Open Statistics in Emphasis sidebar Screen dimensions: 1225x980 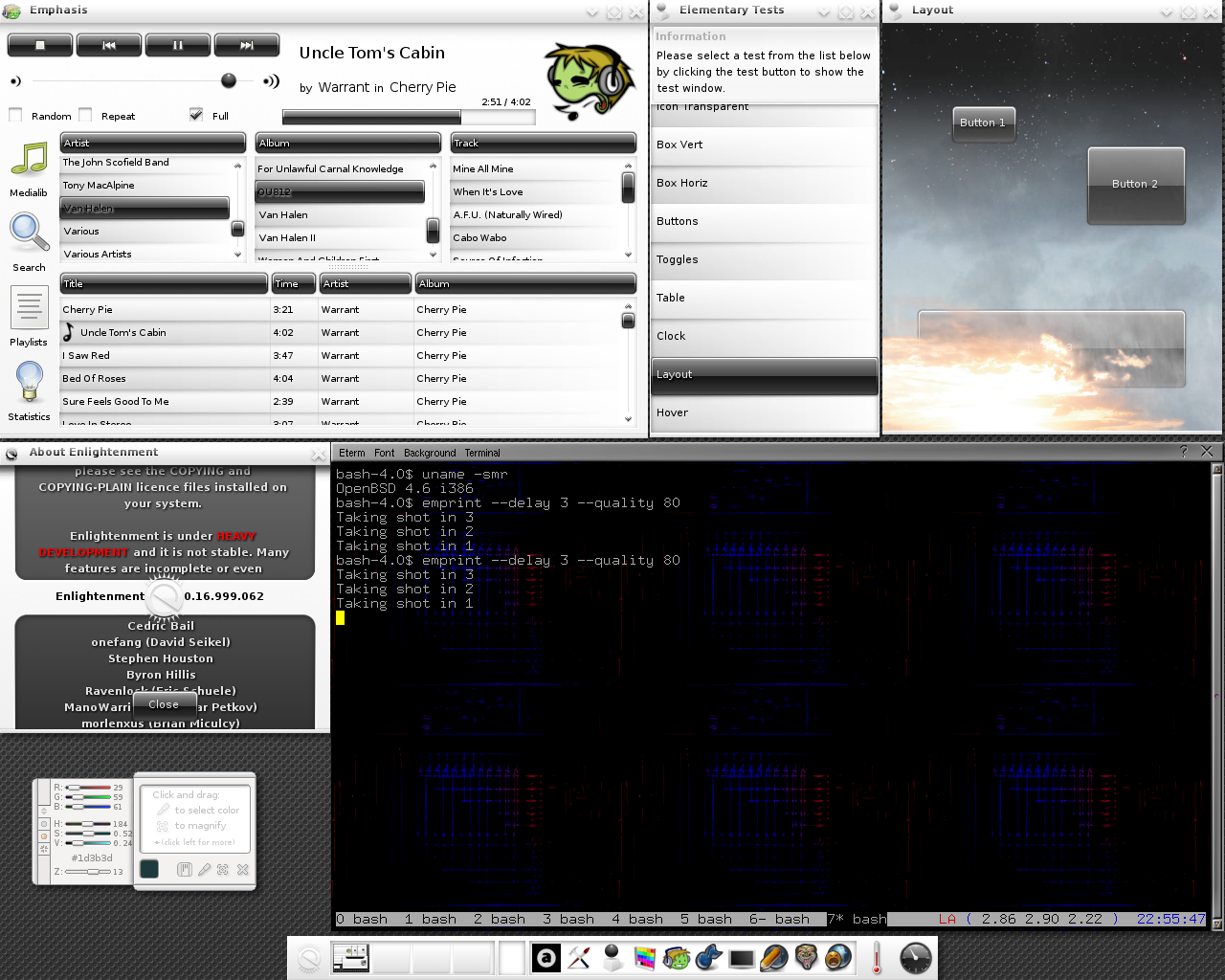(29, 392)
